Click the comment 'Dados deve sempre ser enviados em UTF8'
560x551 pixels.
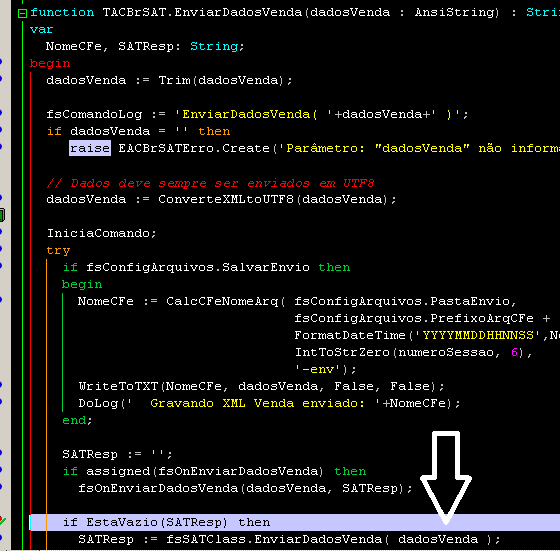pyautogui.click(x=210, y=183)
